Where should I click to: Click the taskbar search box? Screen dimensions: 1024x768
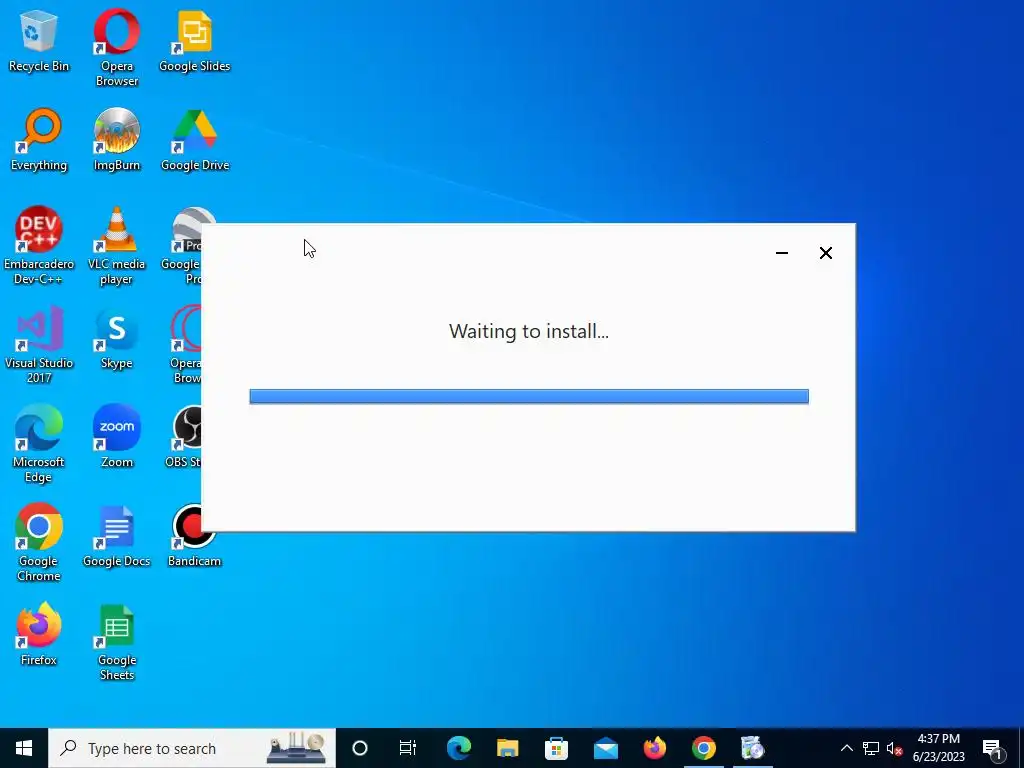[x=192, y=748]
